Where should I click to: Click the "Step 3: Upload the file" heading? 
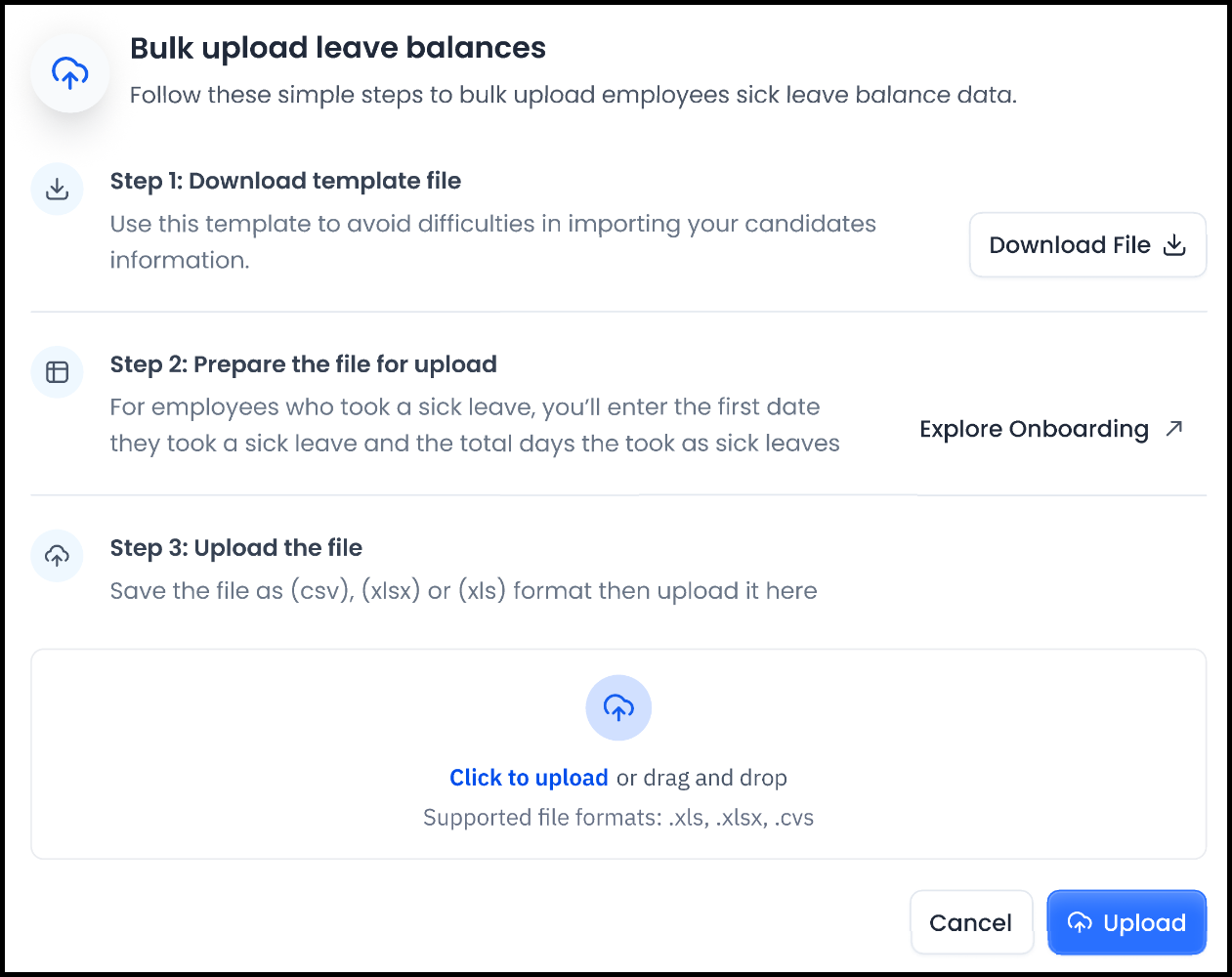point(235,548)
